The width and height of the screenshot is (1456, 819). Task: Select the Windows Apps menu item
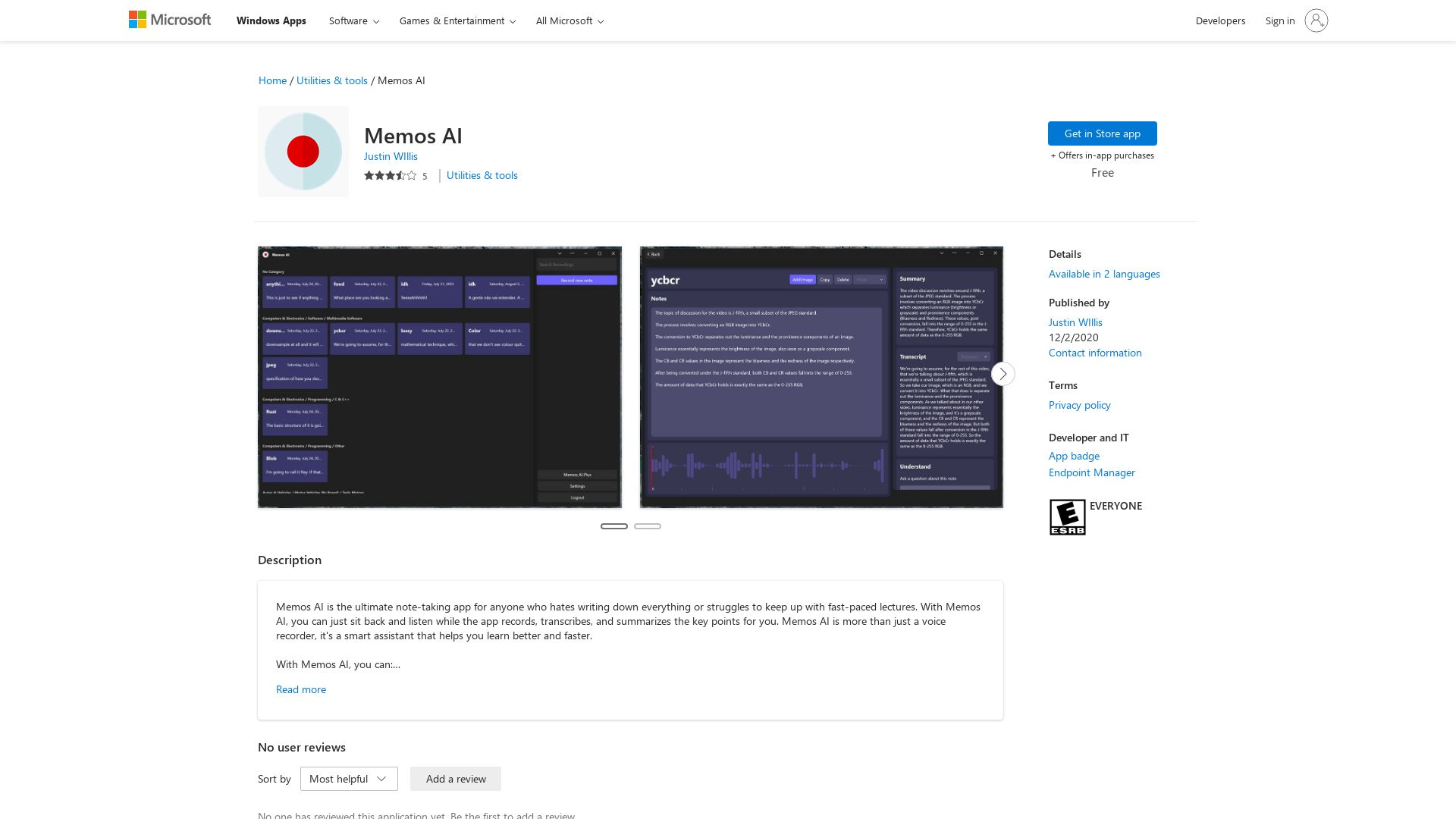point(270,20)
